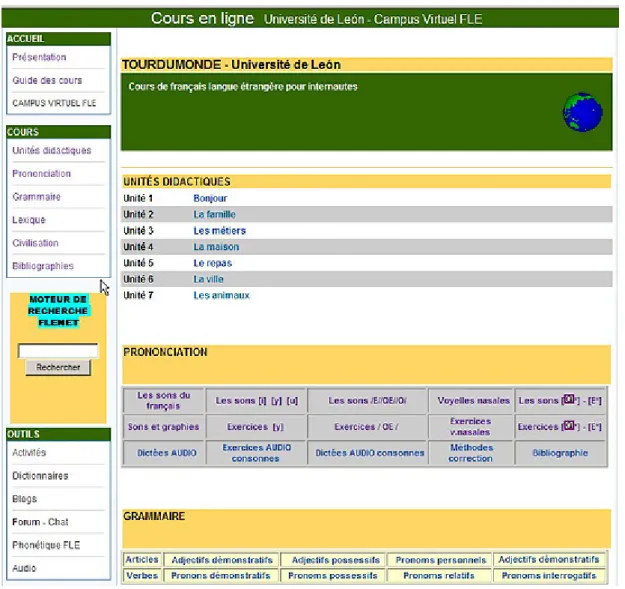Click the Moteur de Recherche Flenet logo

click(58, 311)
